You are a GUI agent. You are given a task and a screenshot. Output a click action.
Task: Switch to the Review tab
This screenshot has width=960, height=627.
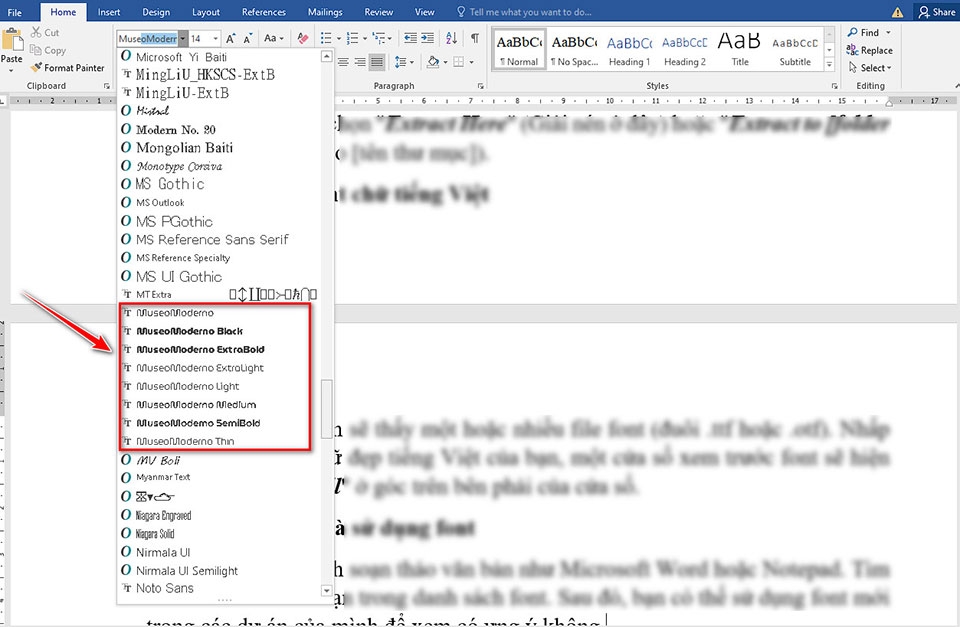pyautogui.click(x=379, y=12)
